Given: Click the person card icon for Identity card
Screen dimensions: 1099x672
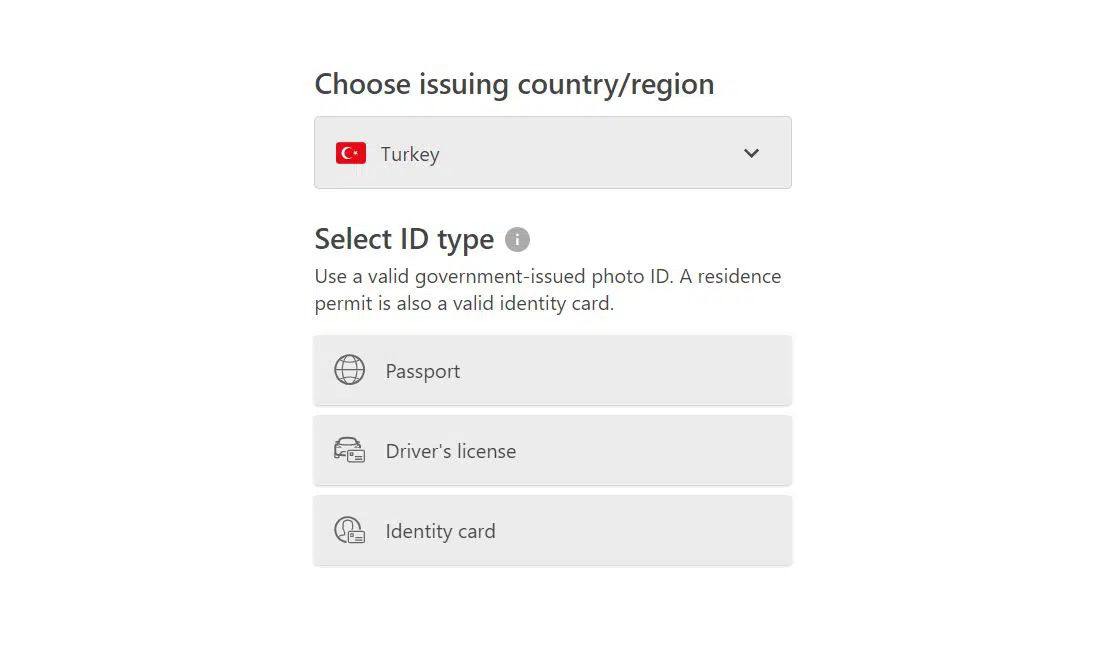Looking at the screenshot, I should 349,530.
